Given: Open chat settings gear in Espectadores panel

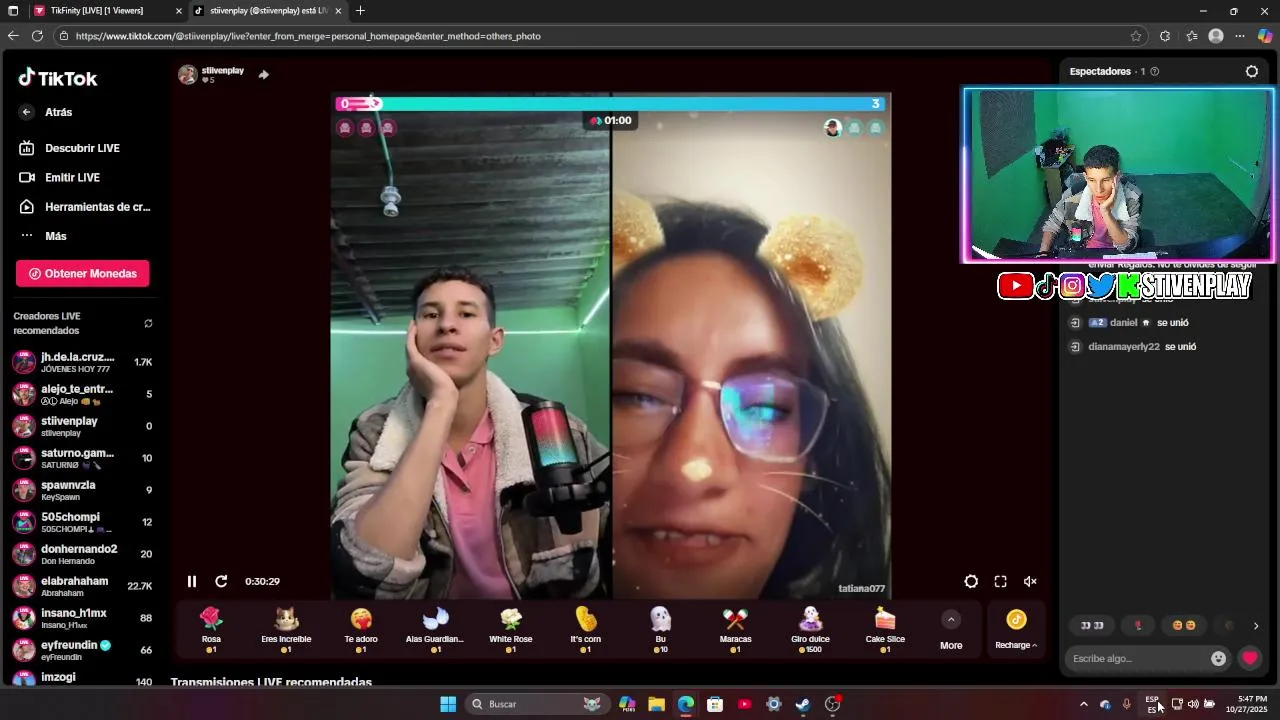Looking at the screenshot, I should point(1251,71).
